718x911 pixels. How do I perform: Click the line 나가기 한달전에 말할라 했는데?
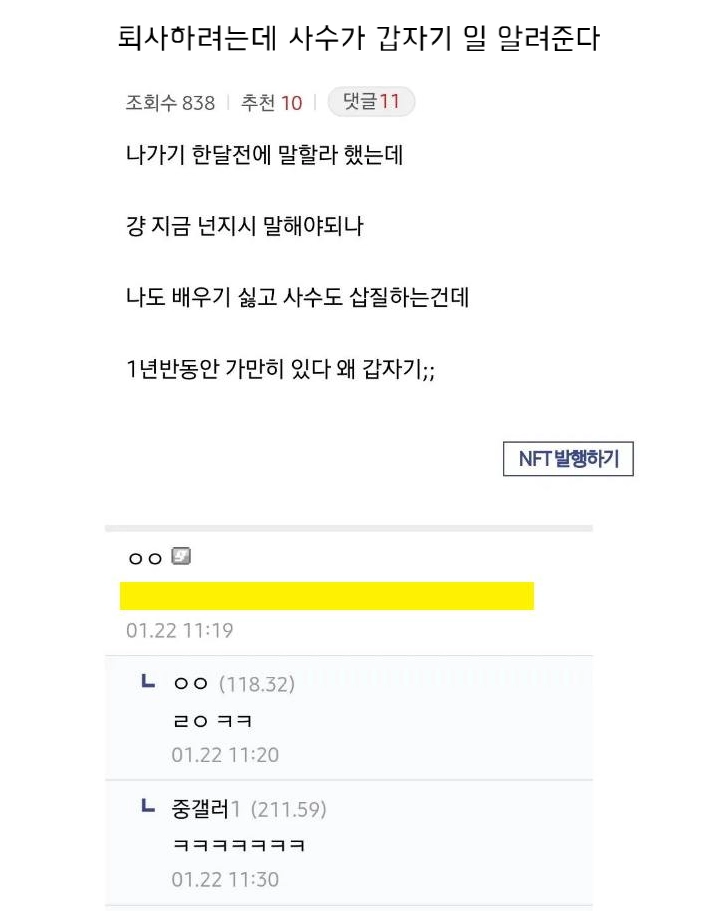click(264, 155)
